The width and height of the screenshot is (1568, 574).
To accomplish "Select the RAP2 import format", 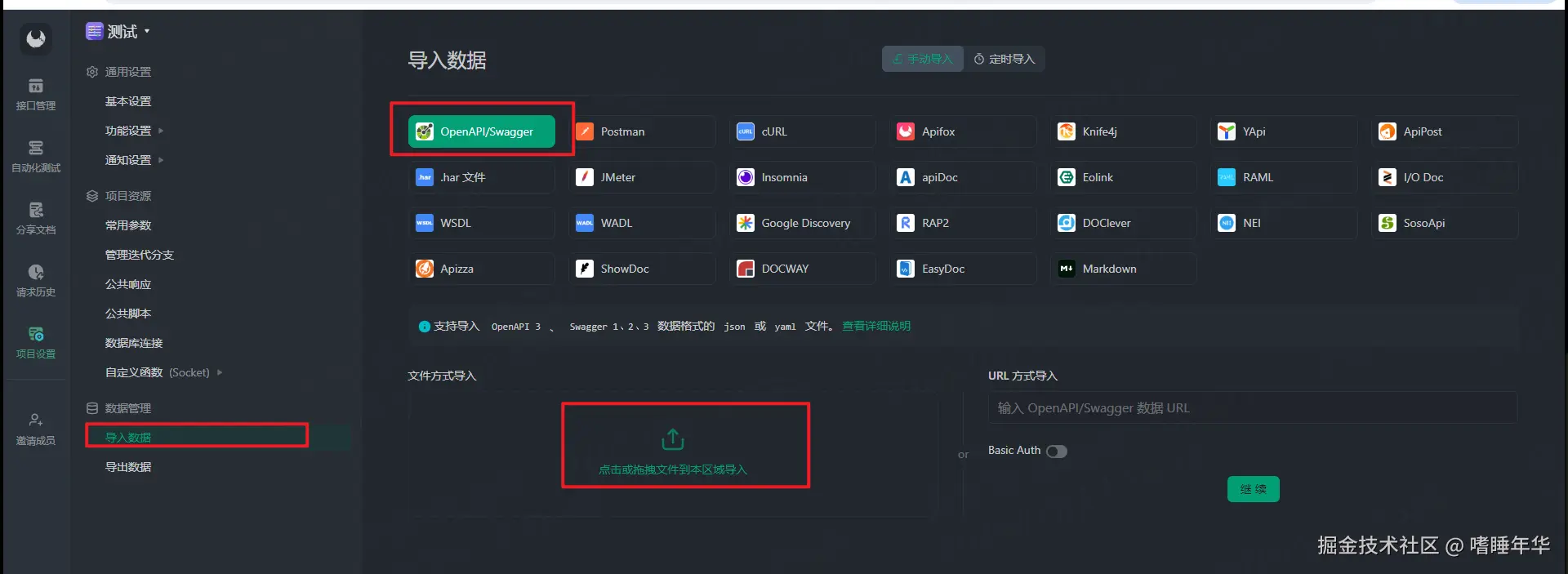I will point(963,223).
